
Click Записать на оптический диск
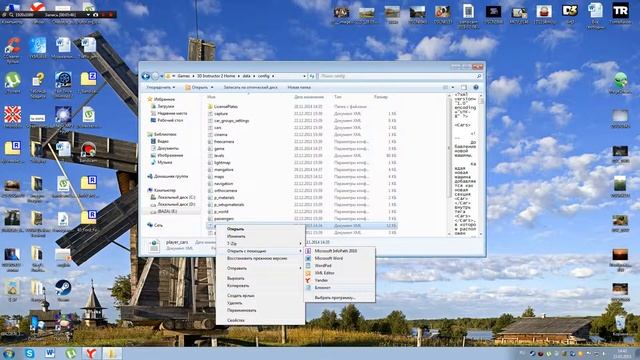click(x=250, y=87)
